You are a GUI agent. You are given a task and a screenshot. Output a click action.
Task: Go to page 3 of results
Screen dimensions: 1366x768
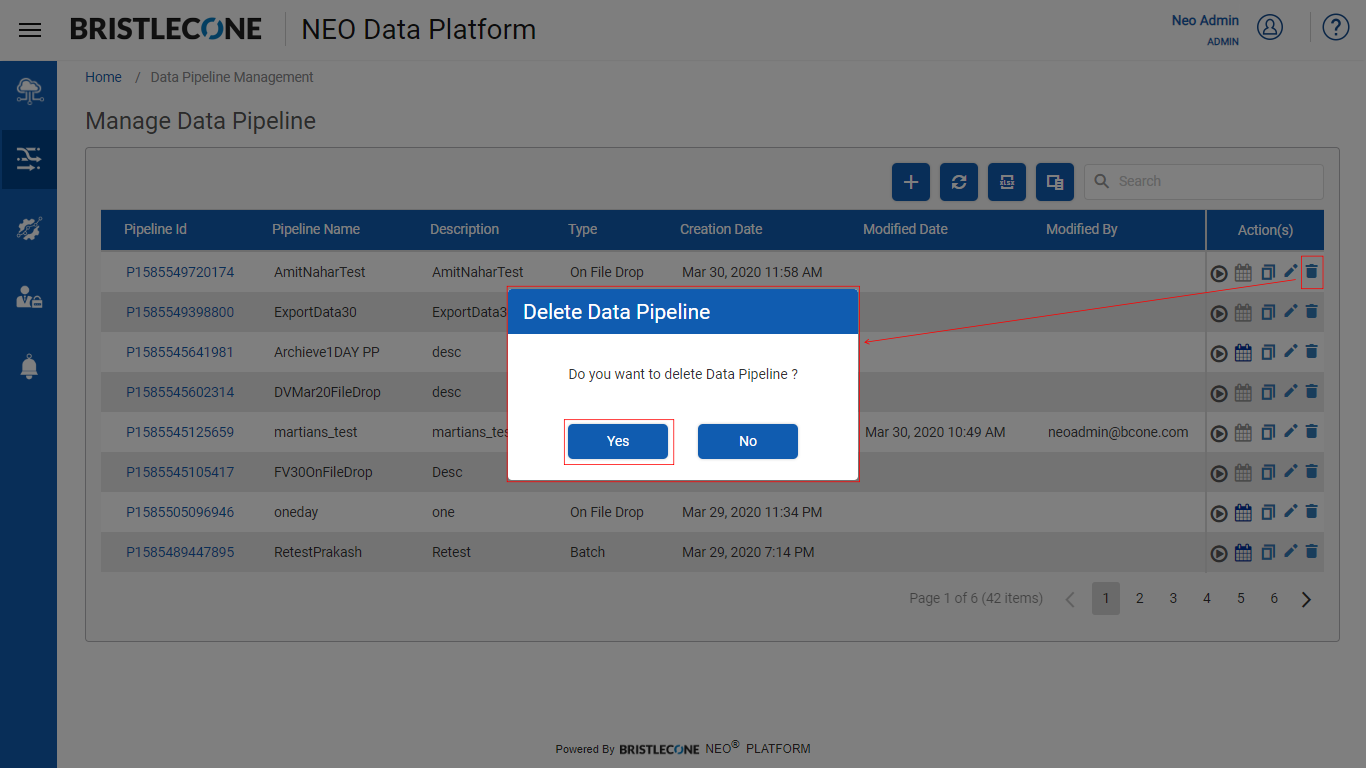[x=1173, y=598]
